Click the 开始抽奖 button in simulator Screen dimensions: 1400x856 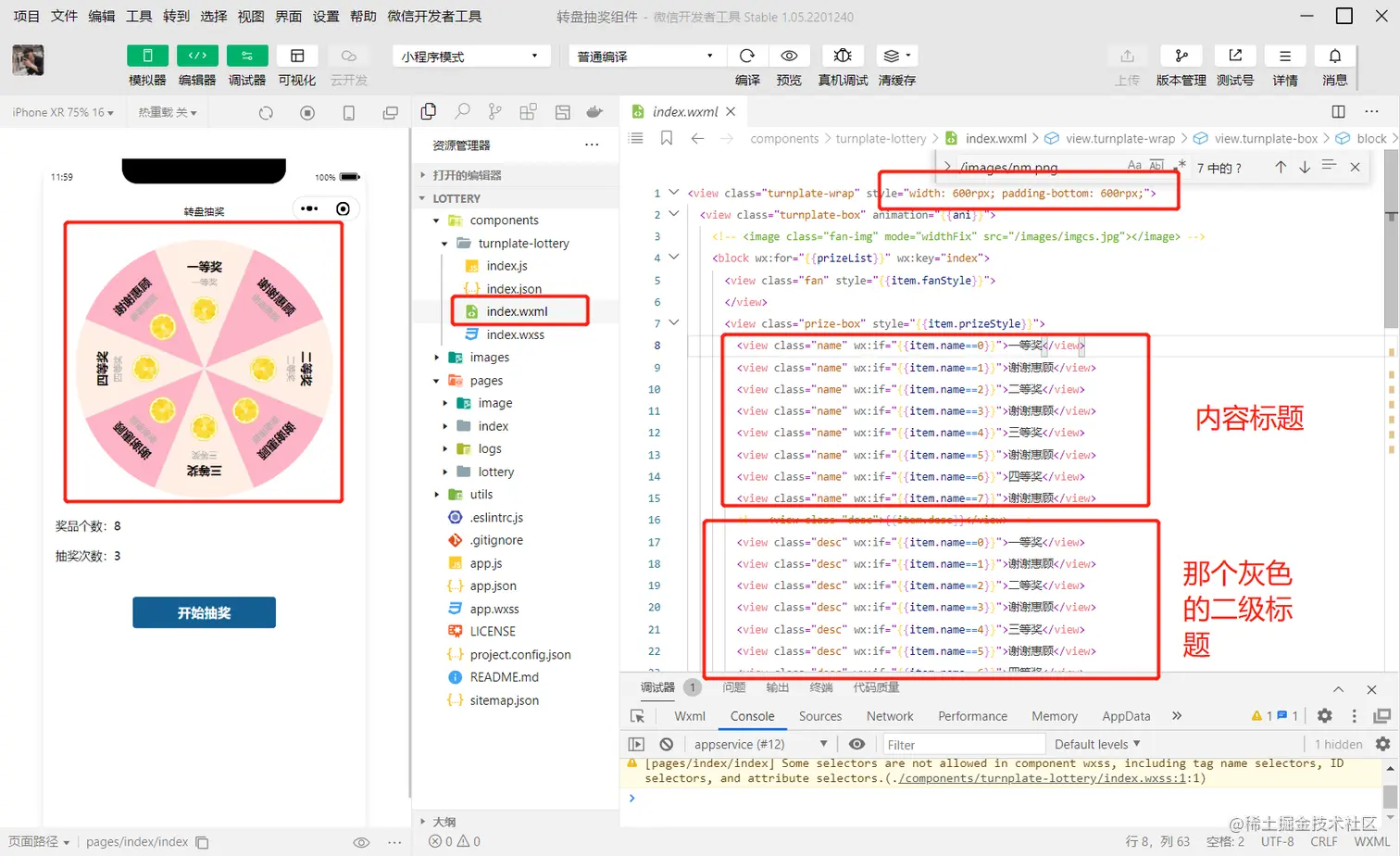205,612
